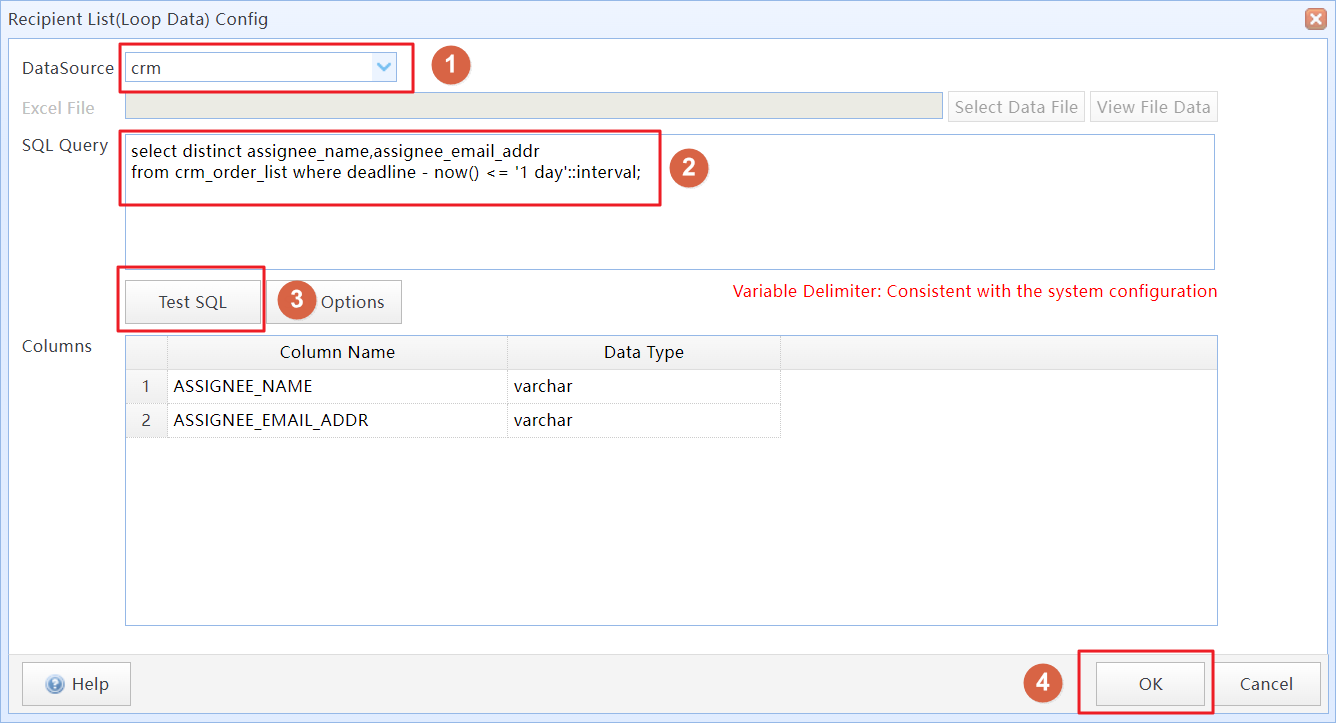Click the Column Name header
This screenshot has width=1336, height=723.
(338, 352)
